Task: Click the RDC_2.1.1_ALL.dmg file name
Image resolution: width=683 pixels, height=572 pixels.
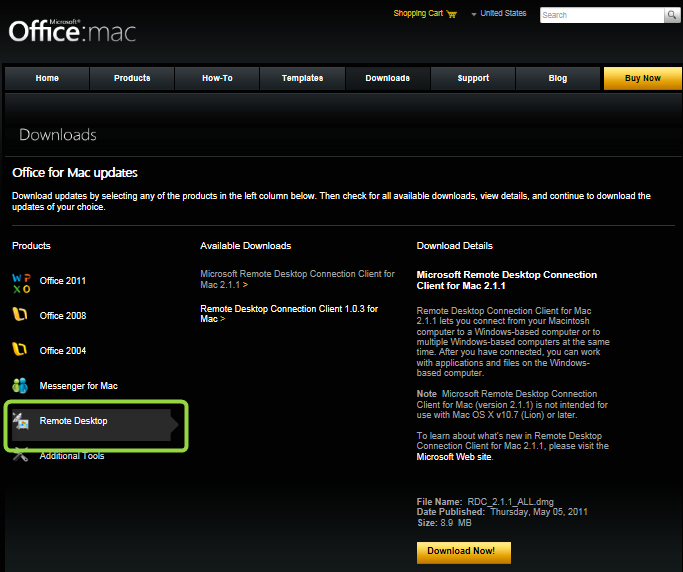Action: 511,502
